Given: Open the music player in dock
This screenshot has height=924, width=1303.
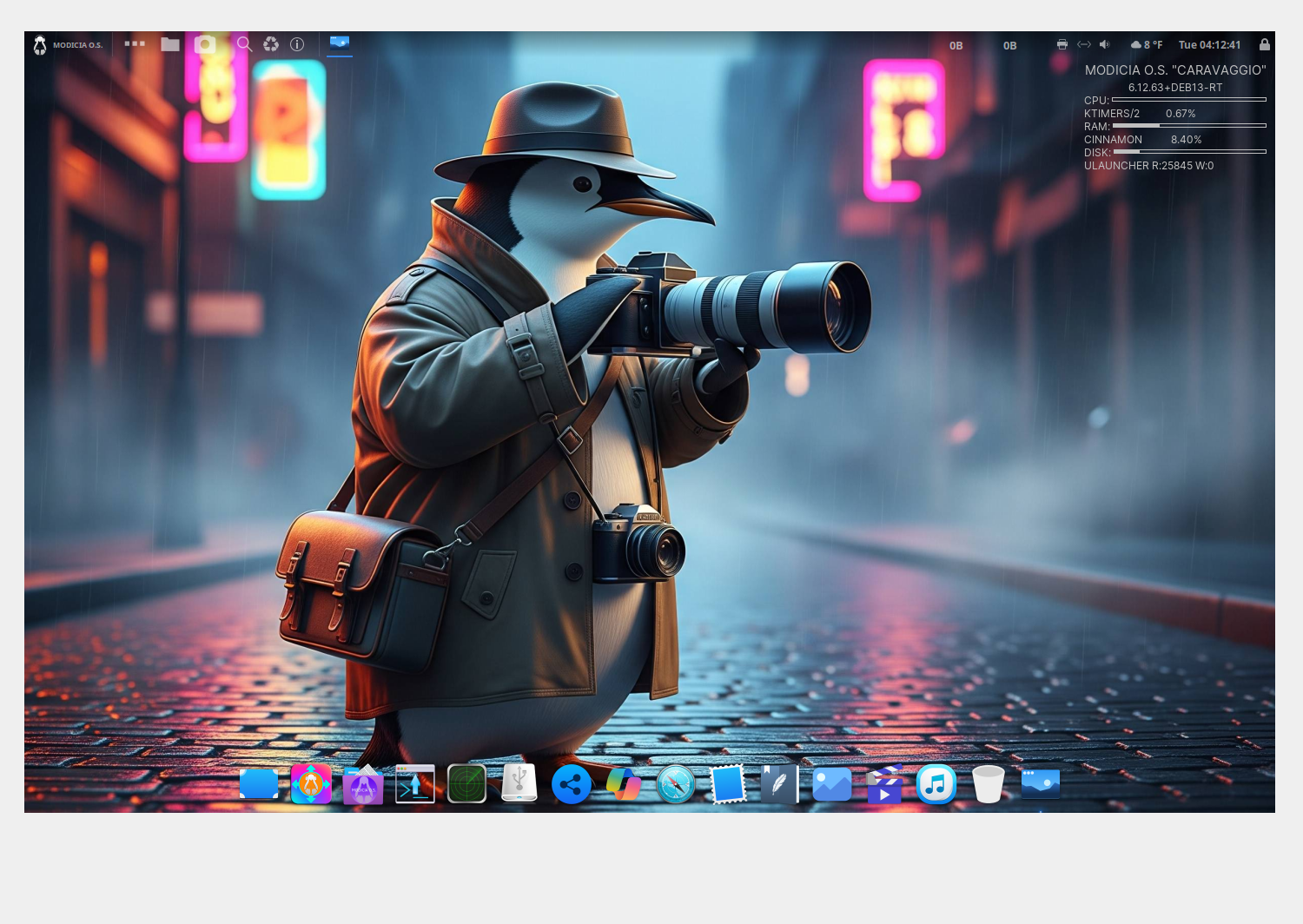Looking at the screenshot, I should [x=936, y=785].
